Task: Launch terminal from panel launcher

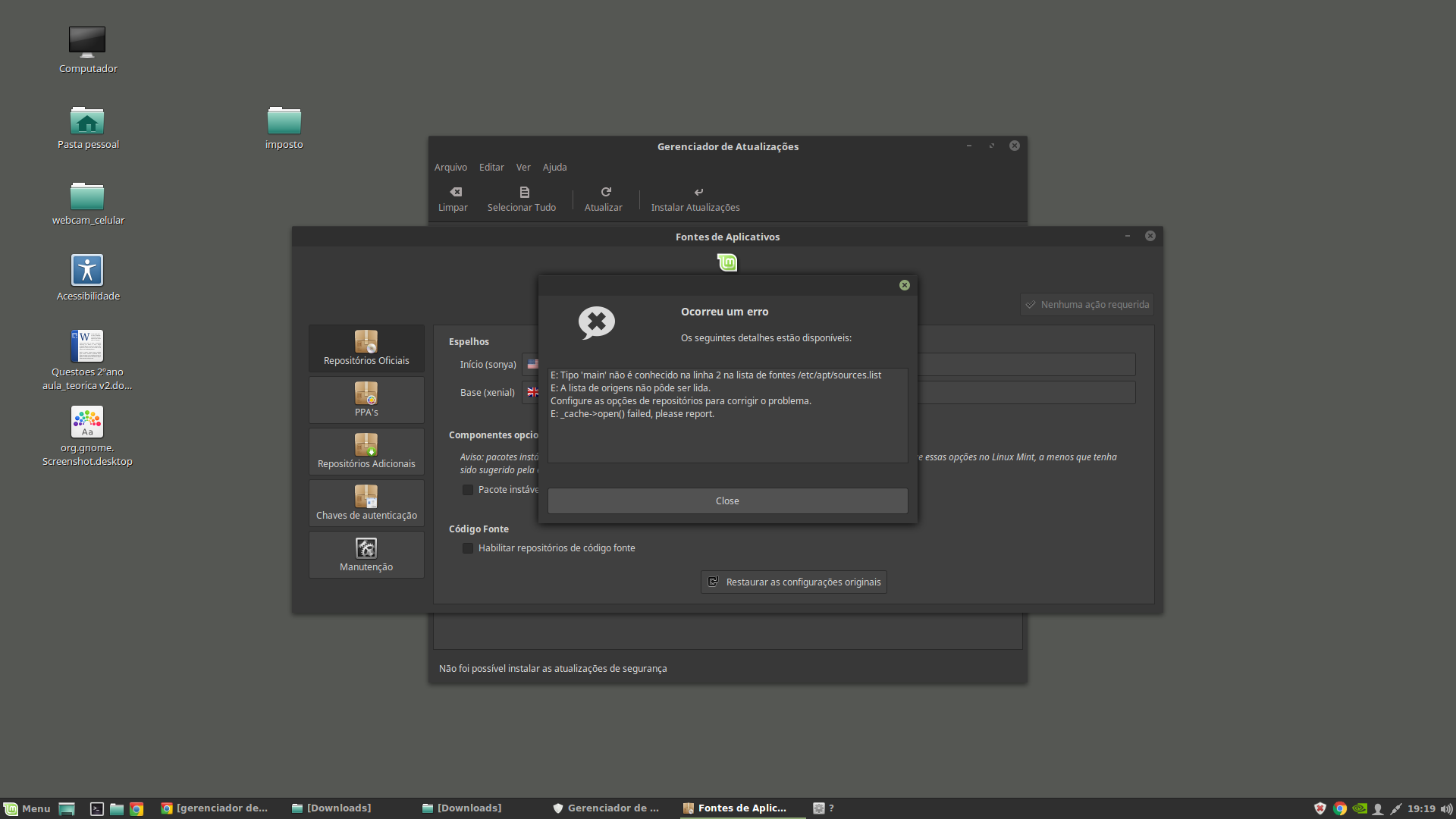Action: tap(97, 808)
